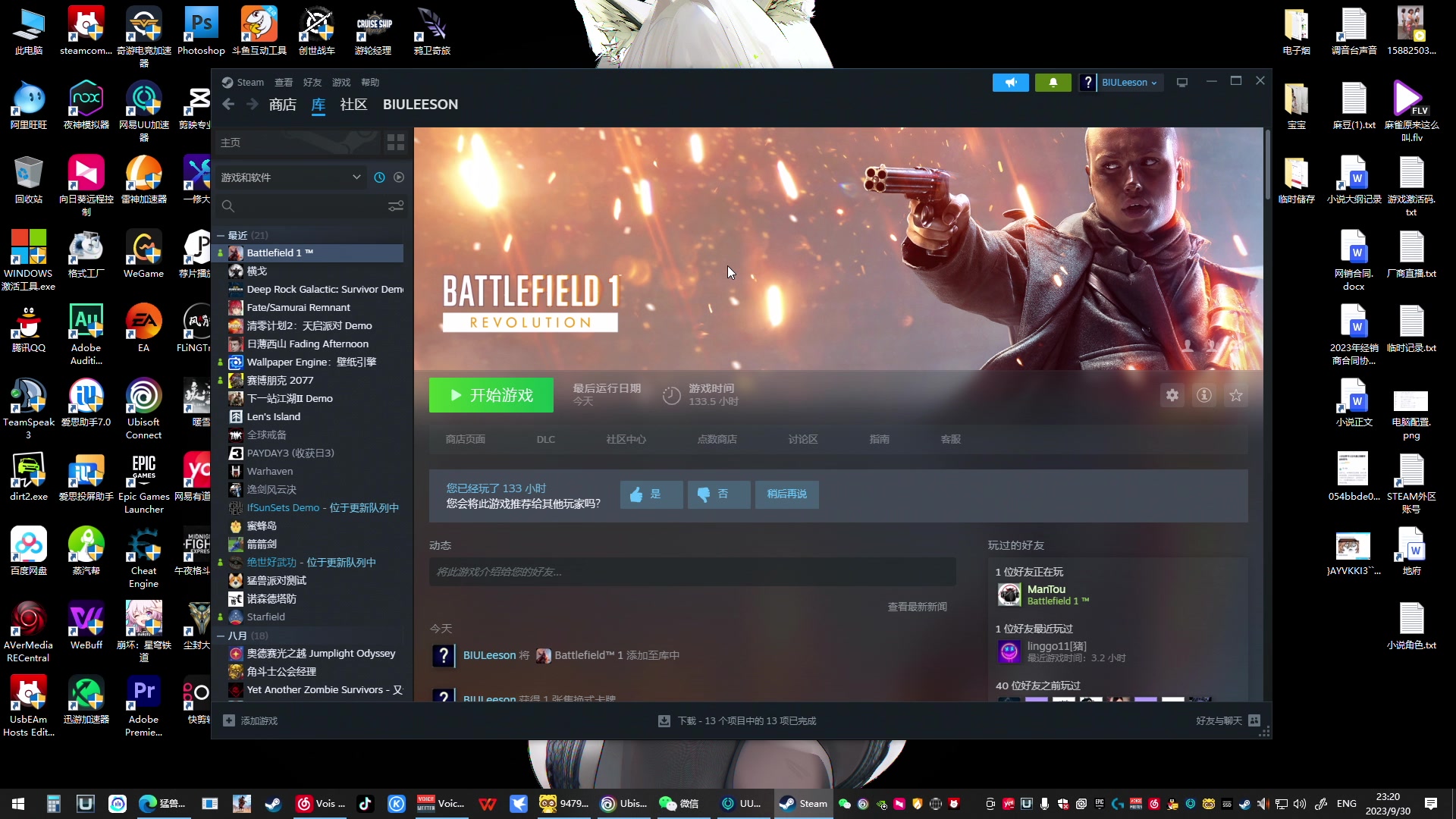Select Starfield in the library list

[x=311, y=617]
